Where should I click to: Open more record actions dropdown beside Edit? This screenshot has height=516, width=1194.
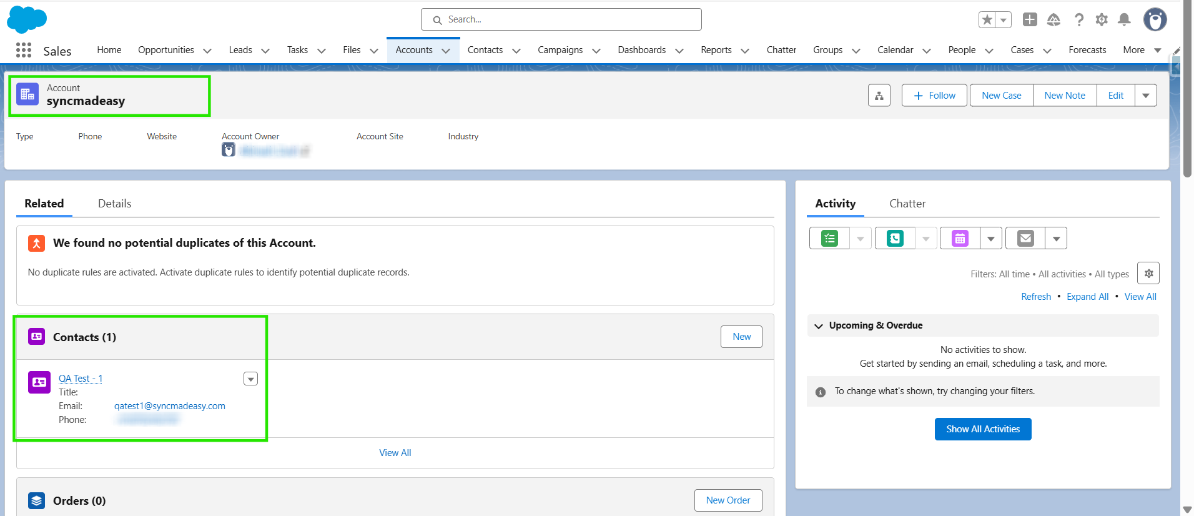click(x=1145, y=96)
